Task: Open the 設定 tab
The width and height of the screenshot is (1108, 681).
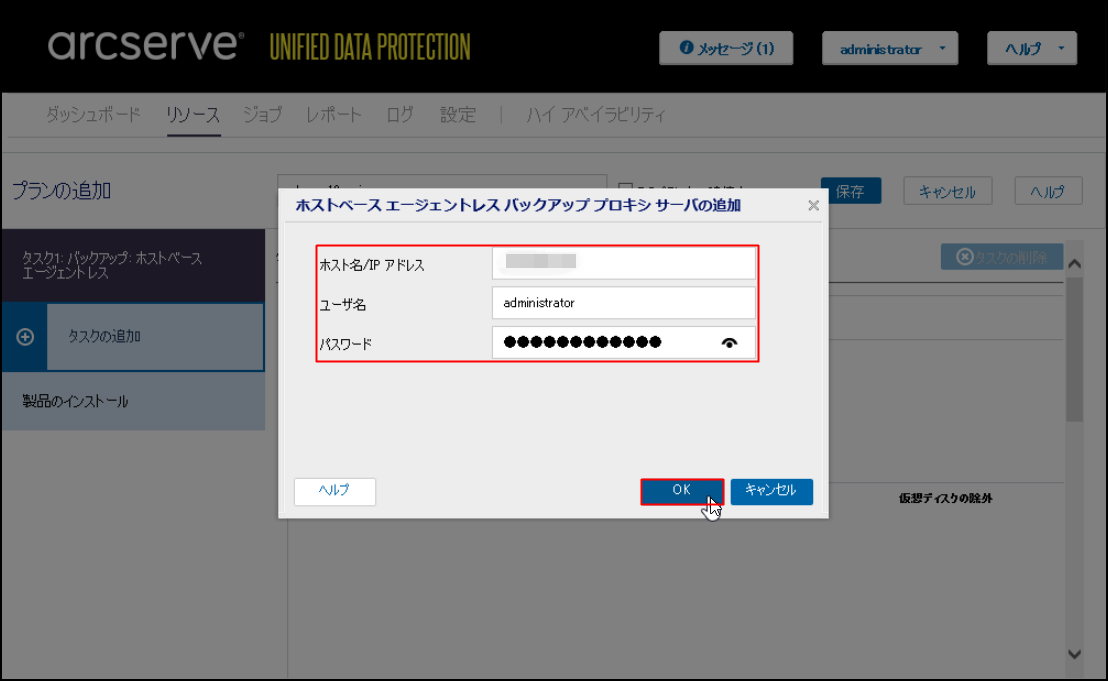Action: pyautogui.click(x=458, y=114)
